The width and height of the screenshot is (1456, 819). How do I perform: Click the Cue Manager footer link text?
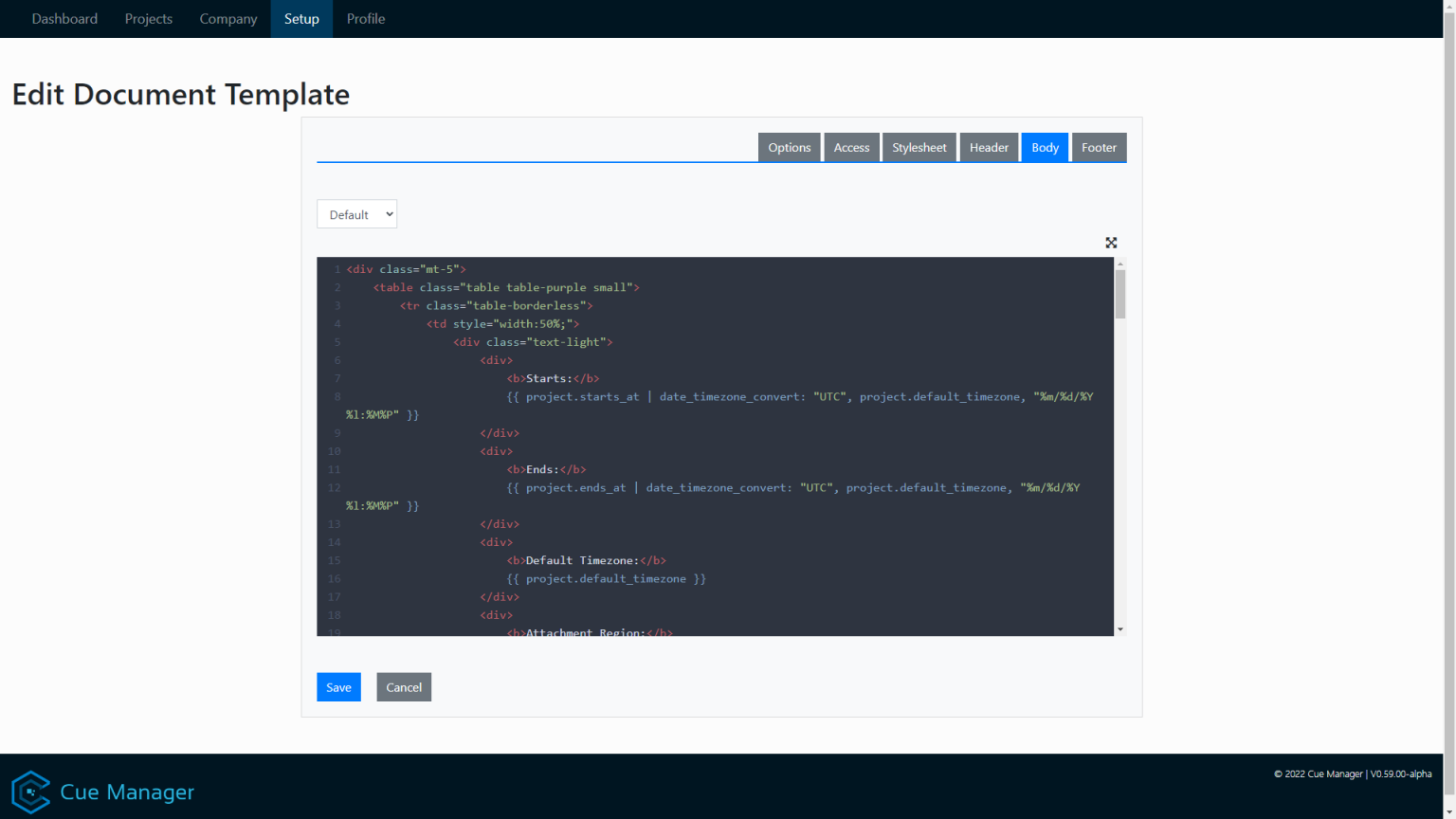pyautogui.click(x=126, y=792)
